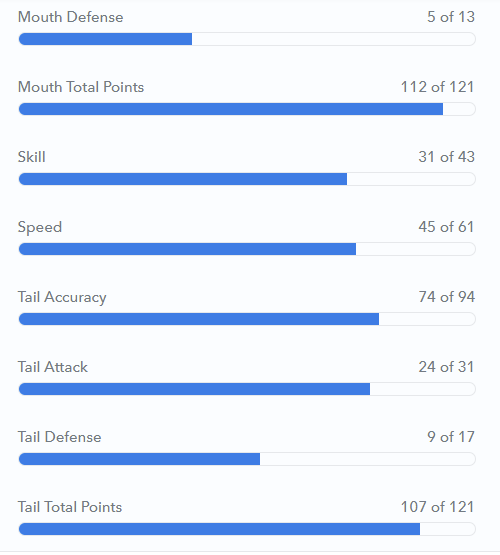Viewport: 500px width, 555px height.
Task: Click the Tail Defense progress bar
Action: tap(247, 459)
